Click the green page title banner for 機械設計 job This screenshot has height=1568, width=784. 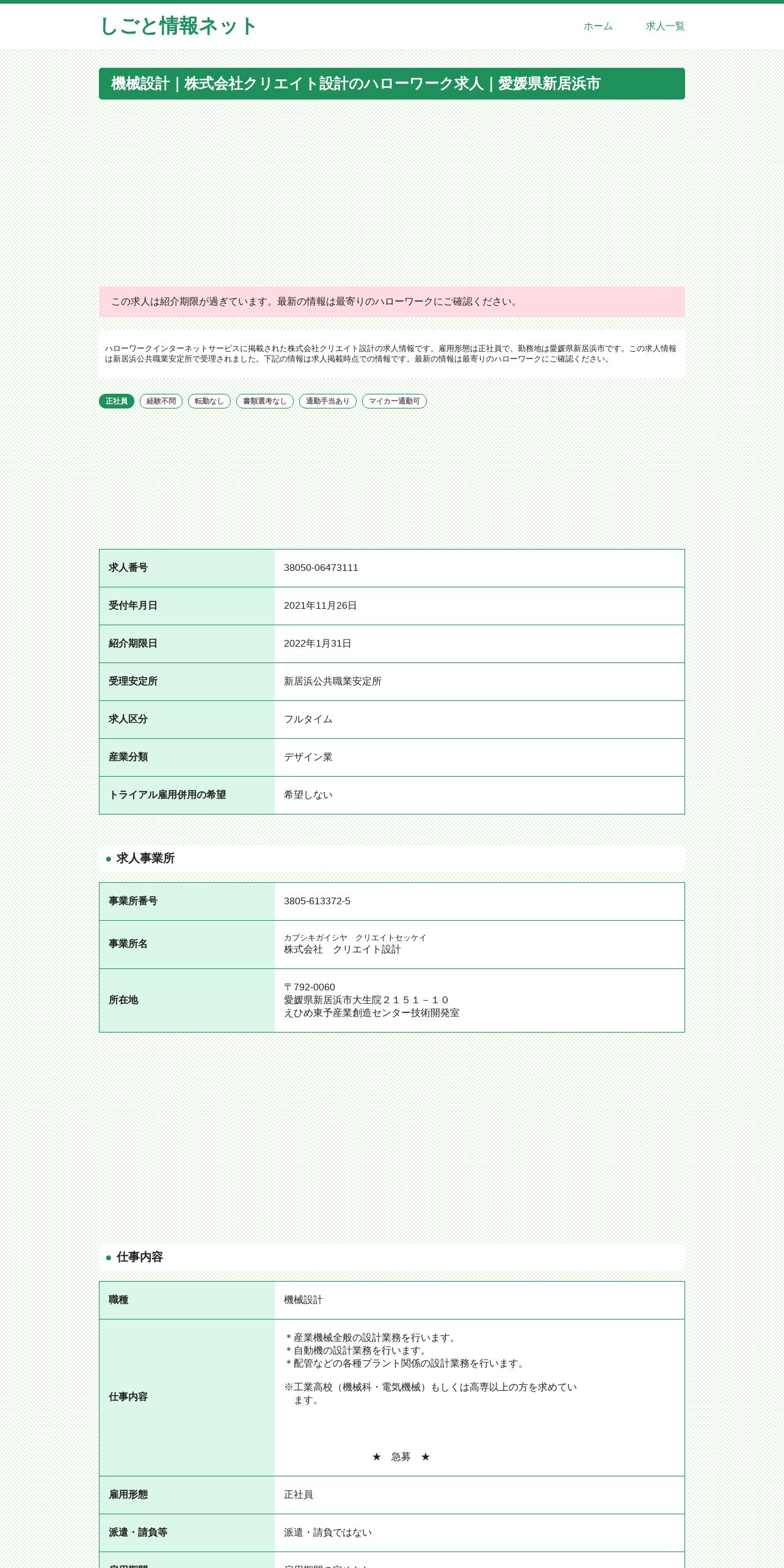click(392, 84)
